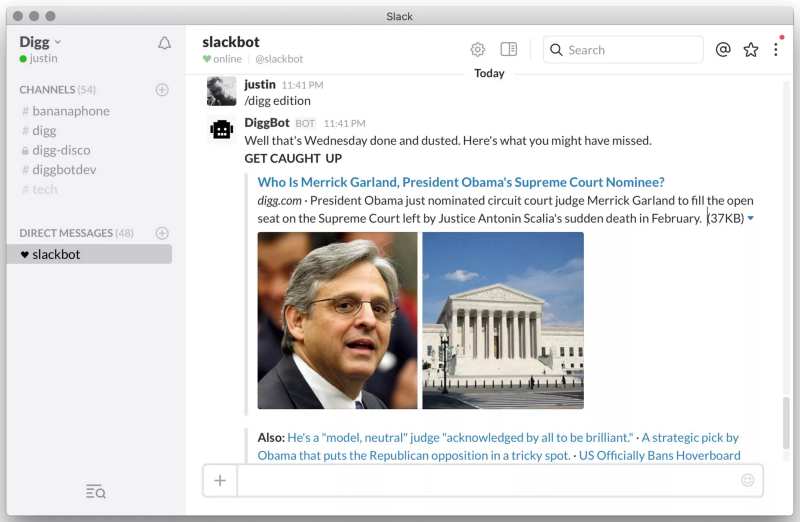800x522 pixels.
Task: Open the Merrick Garland article headline link
Action: [x=461, y=182]
